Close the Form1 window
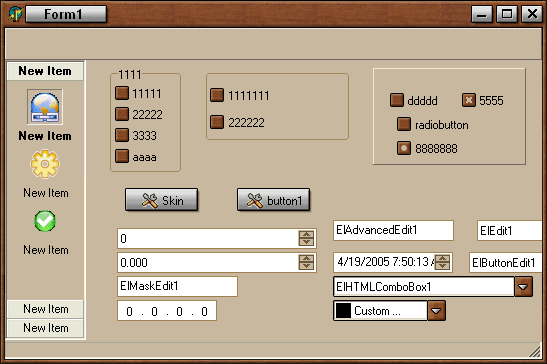This screenshot has width=547, height=364. pos(532,14)
